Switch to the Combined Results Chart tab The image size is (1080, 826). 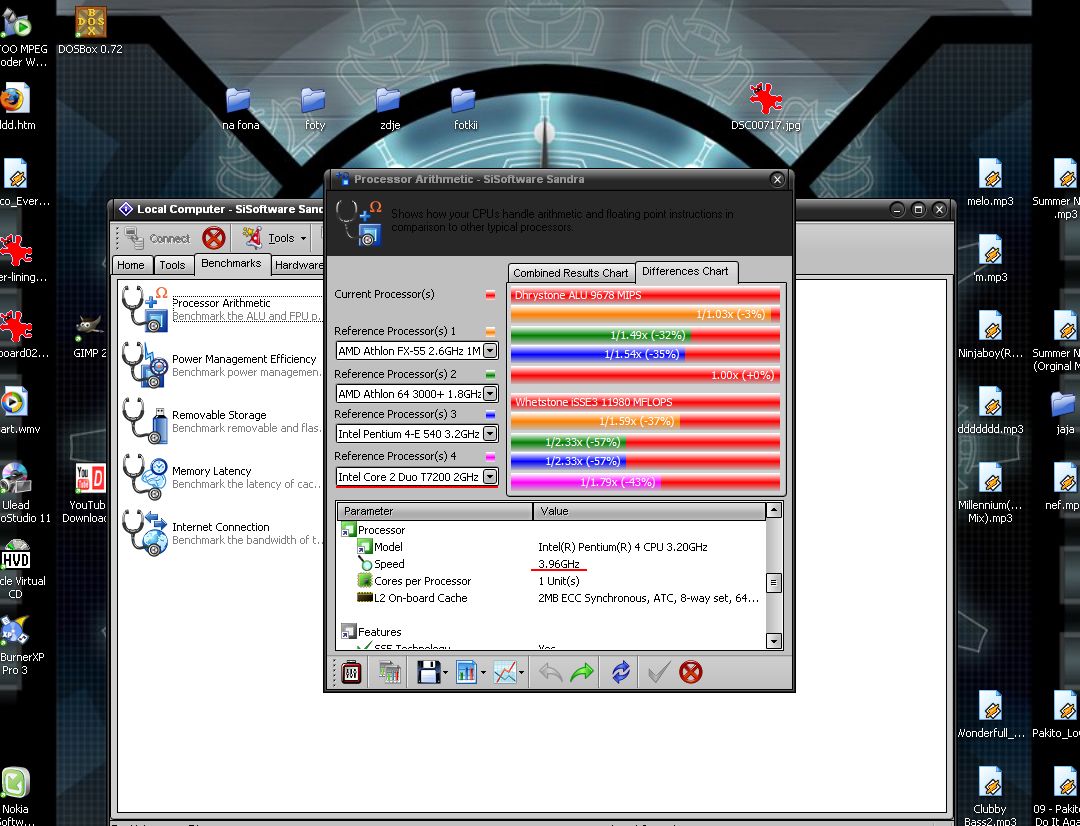570,273
